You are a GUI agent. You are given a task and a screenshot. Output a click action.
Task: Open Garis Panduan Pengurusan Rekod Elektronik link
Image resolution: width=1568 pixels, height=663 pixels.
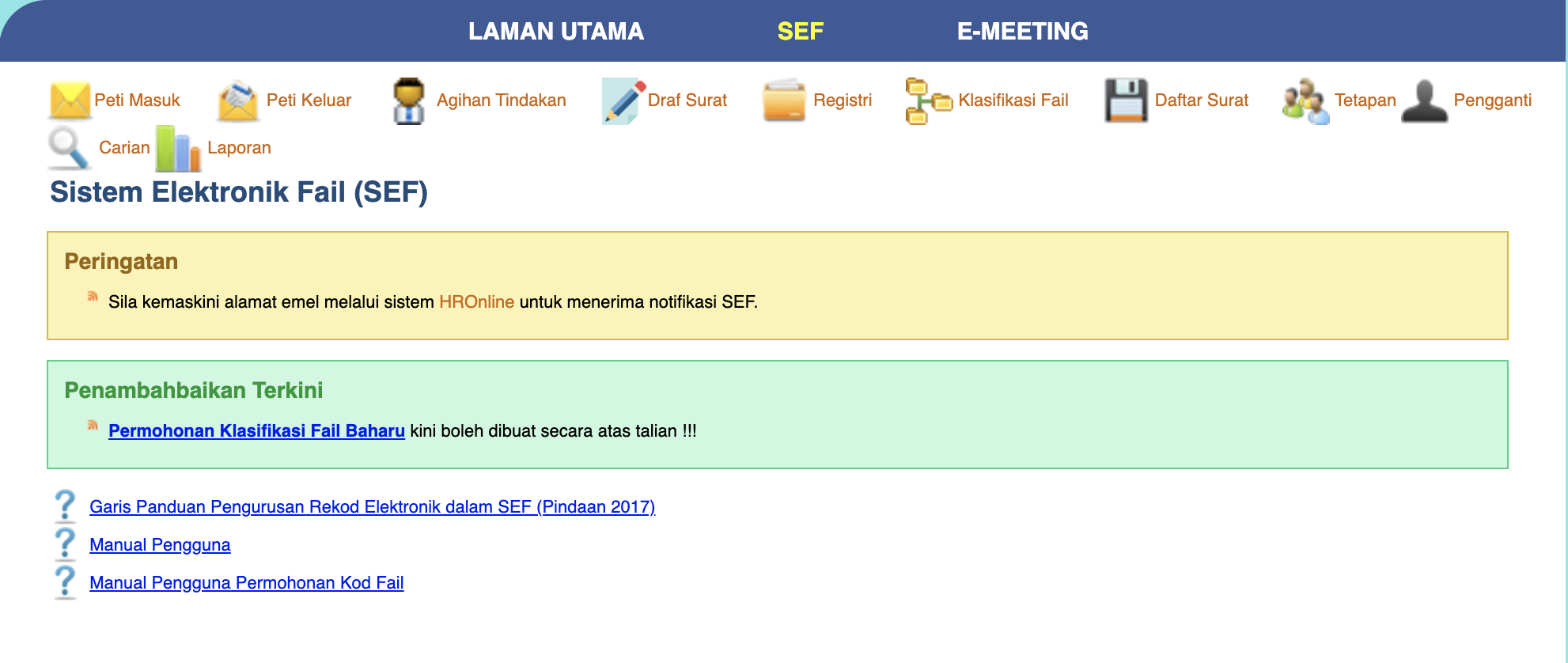(x=372, y=506)
